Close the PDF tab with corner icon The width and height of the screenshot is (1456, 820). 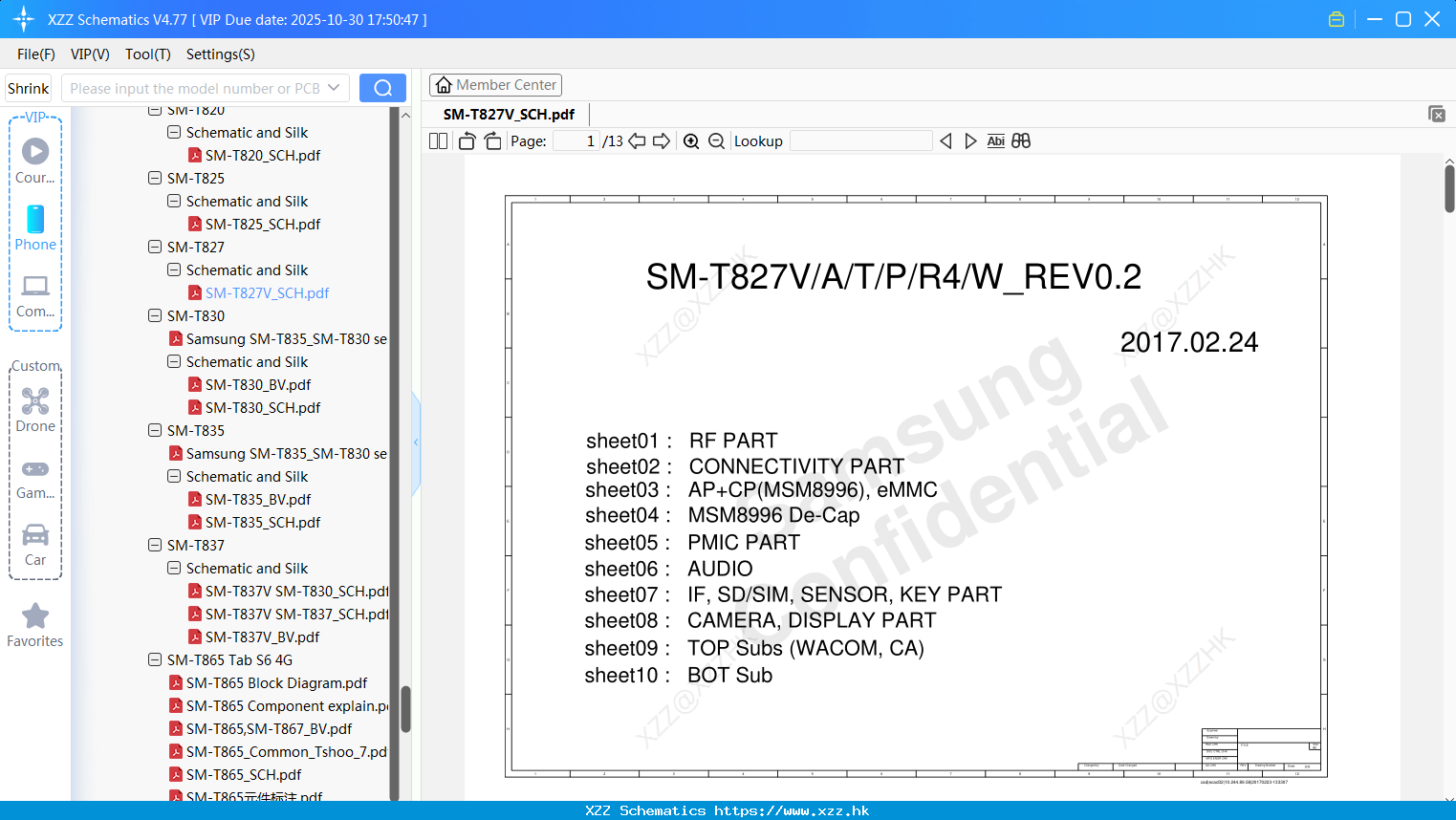(1436, 114)
